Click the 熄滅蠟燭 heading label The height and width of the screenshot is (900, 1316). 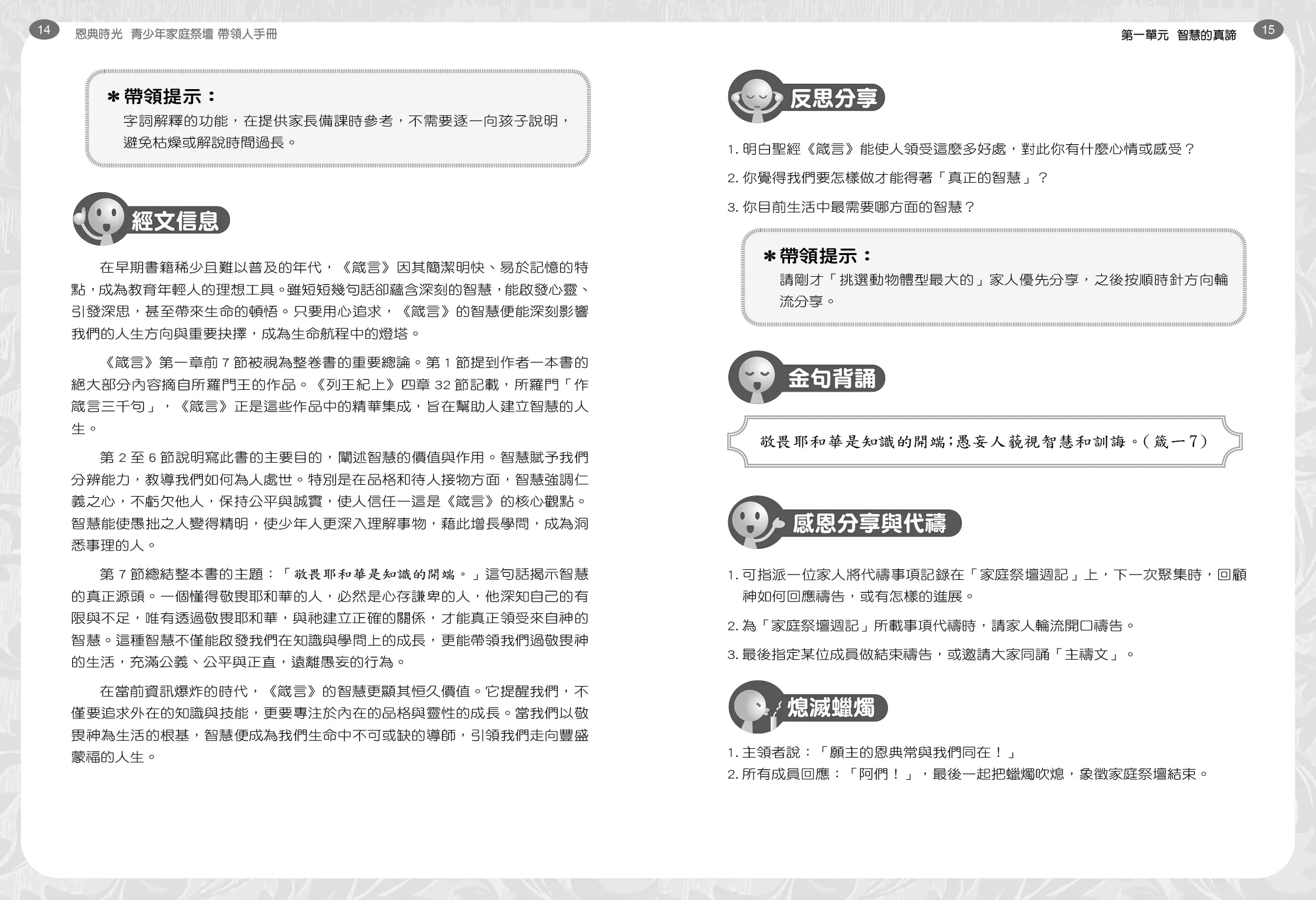click(830, 708)
